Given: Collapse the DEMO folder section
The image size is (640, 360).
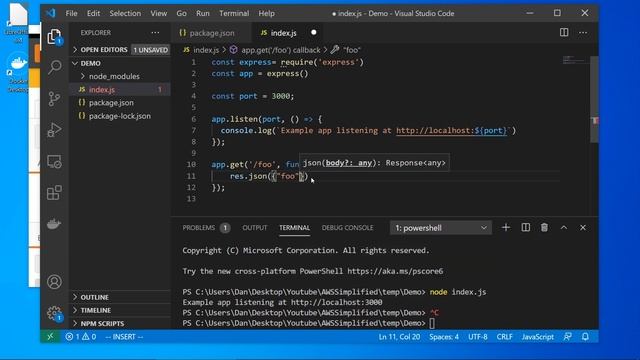Looking at the screenshot, I should tap(120, 63).
